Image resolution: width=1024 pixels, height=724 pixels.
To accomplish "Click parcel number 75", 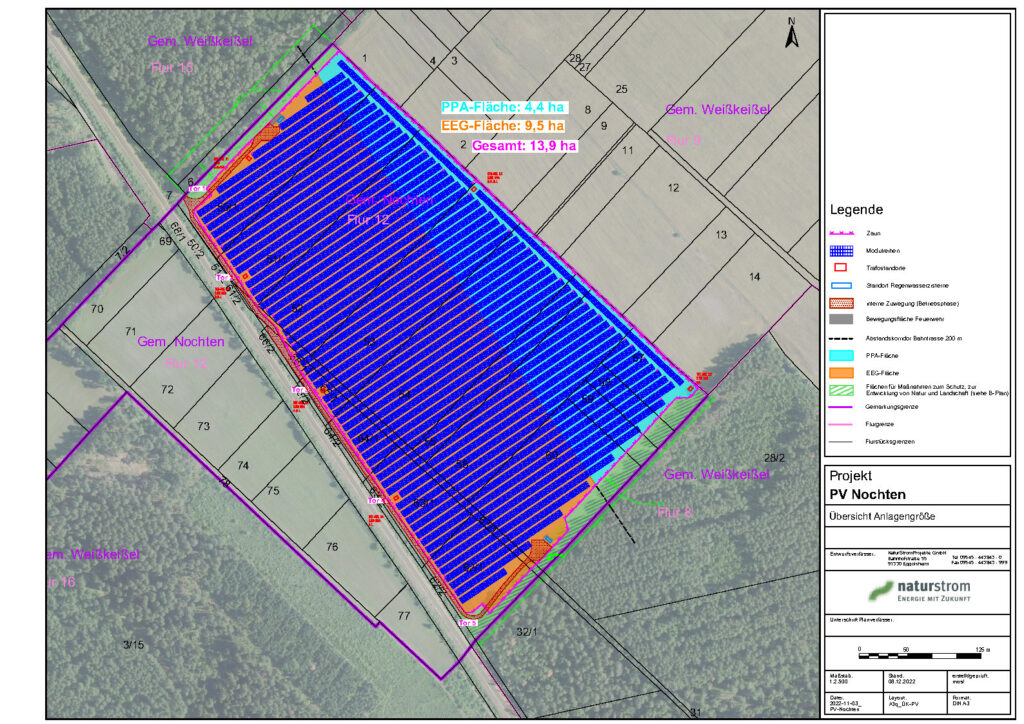I will coord(273,490).
